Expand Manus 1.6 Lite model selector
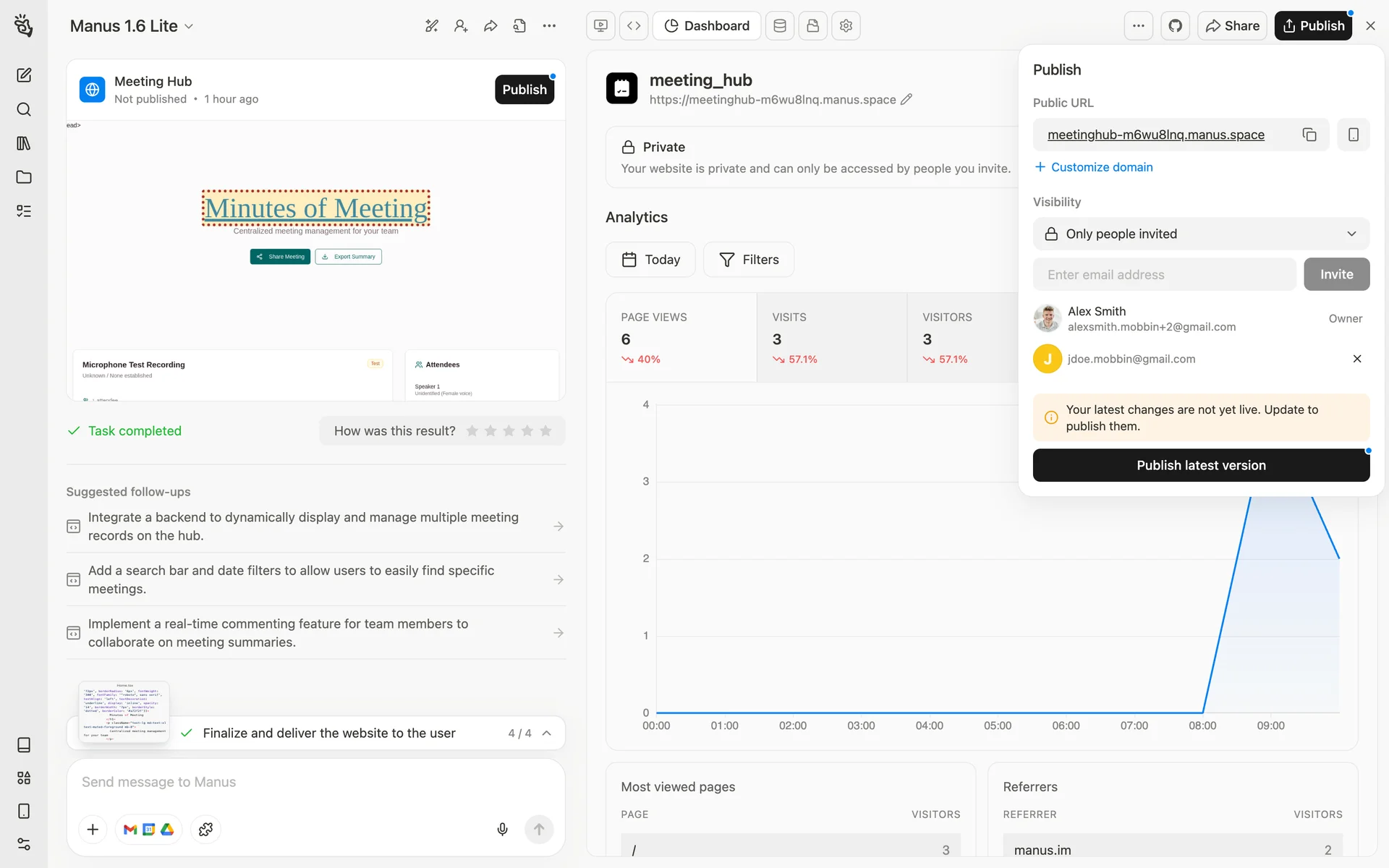Image resolution: width=1389 pixels, height=868 pixels. [x=132, y=26]
